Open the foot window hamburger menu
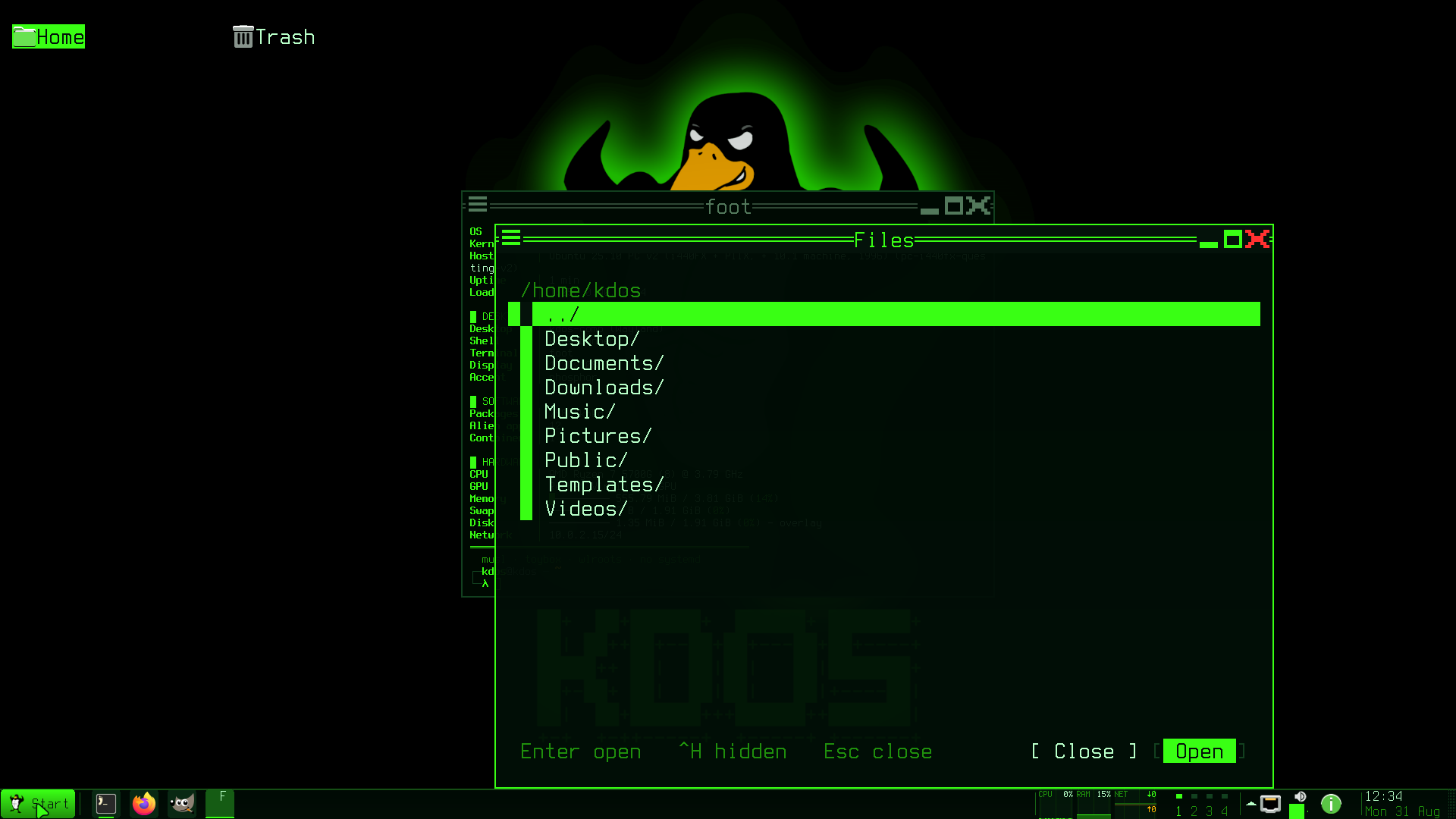Image resolution: width=1456 pixels, height=819 pixels. tap(478, 204)
